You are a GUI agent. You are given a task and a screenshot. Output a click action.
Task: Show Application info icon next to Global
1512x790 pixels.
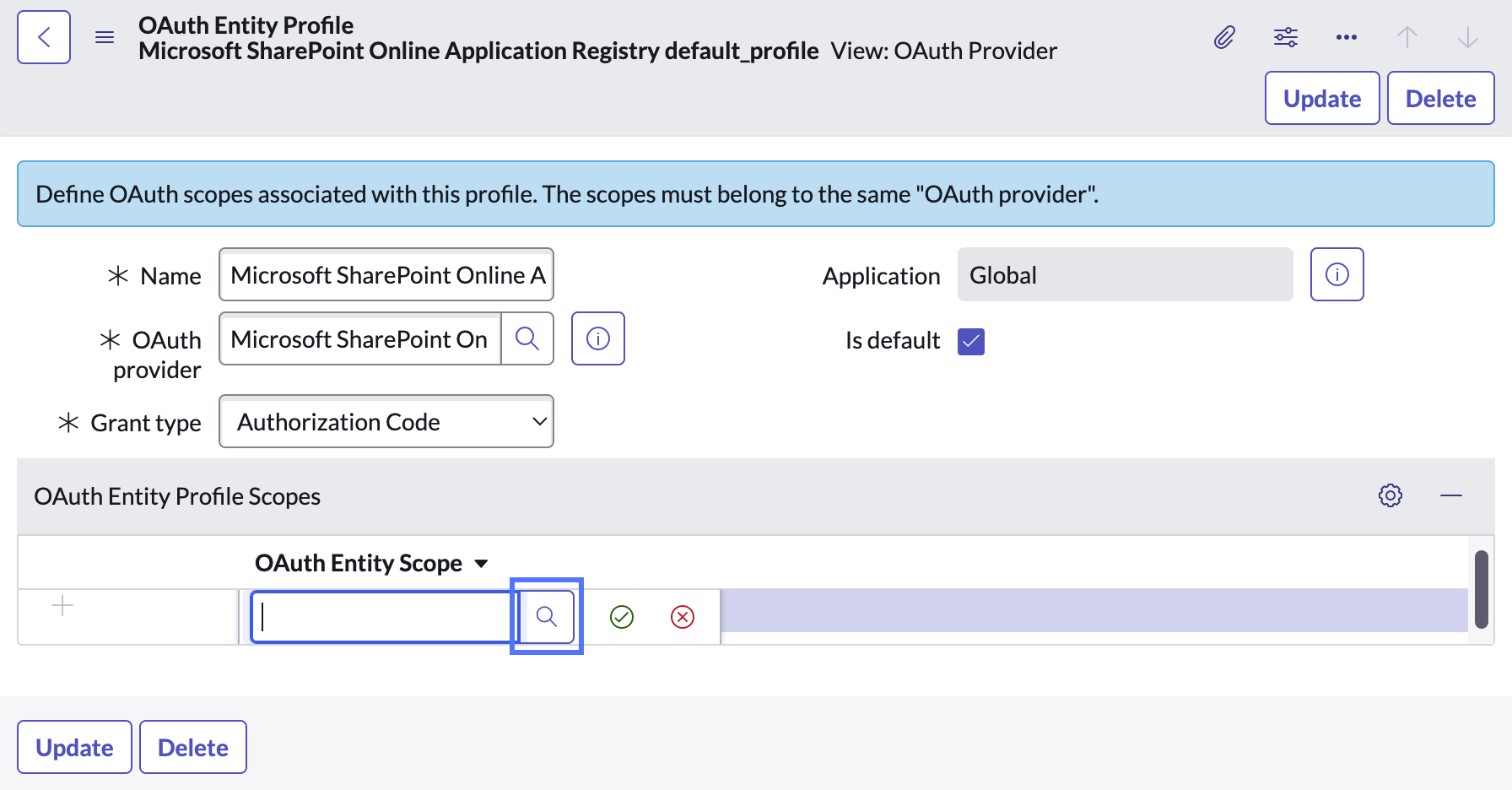pos(1337,274)
